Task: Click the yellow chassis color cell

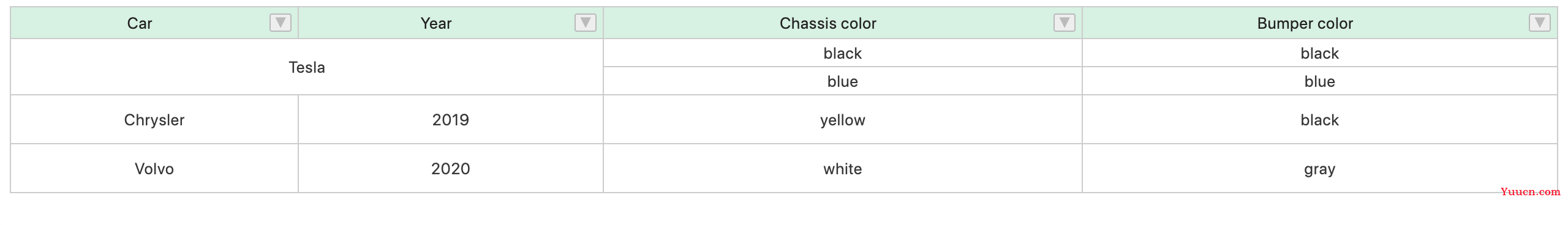Action: pos(843,120)
